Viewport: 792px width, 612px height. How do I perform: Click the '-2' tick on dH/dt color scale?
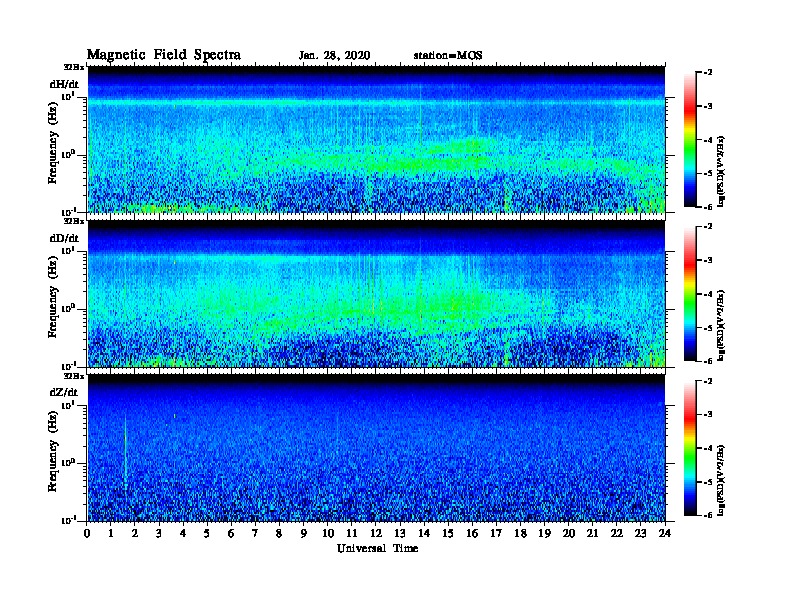pos(708,73)
